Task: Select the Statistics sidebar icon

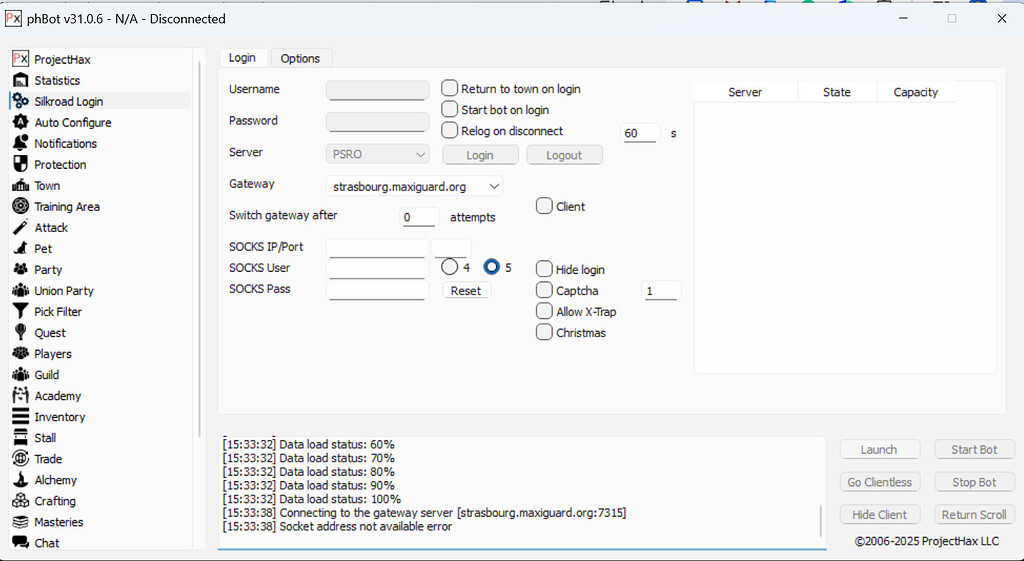Action: tap(21, 80)
